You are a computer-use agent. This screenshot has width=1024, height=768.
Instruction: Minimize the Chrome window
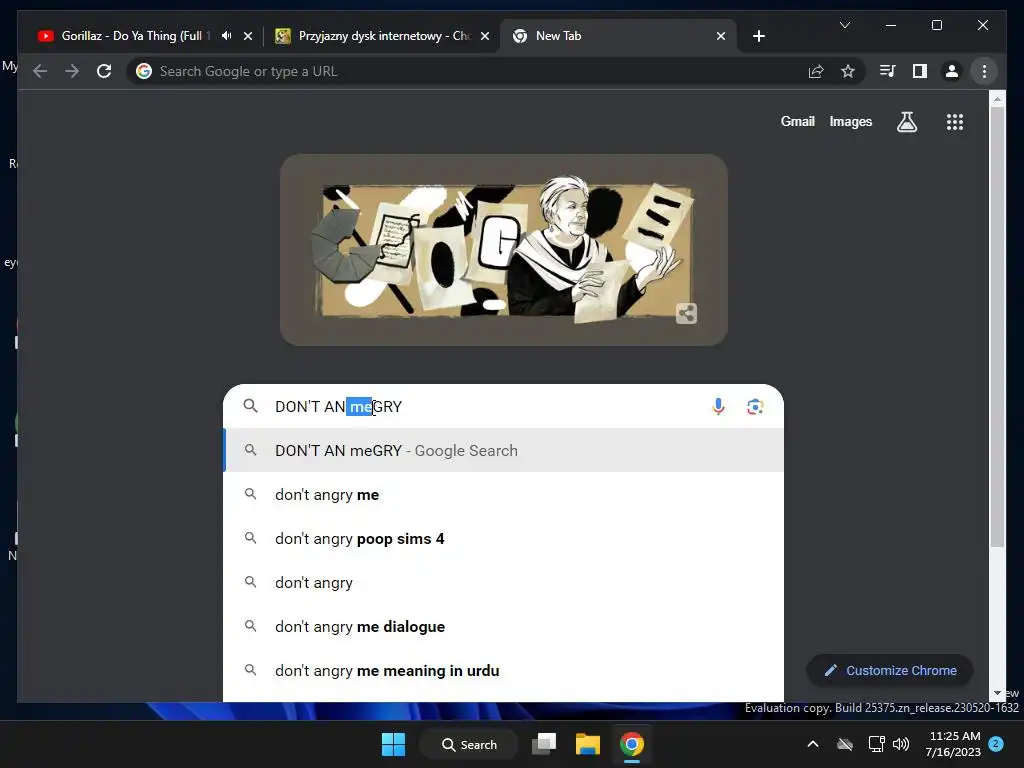[x=891, y=25]
